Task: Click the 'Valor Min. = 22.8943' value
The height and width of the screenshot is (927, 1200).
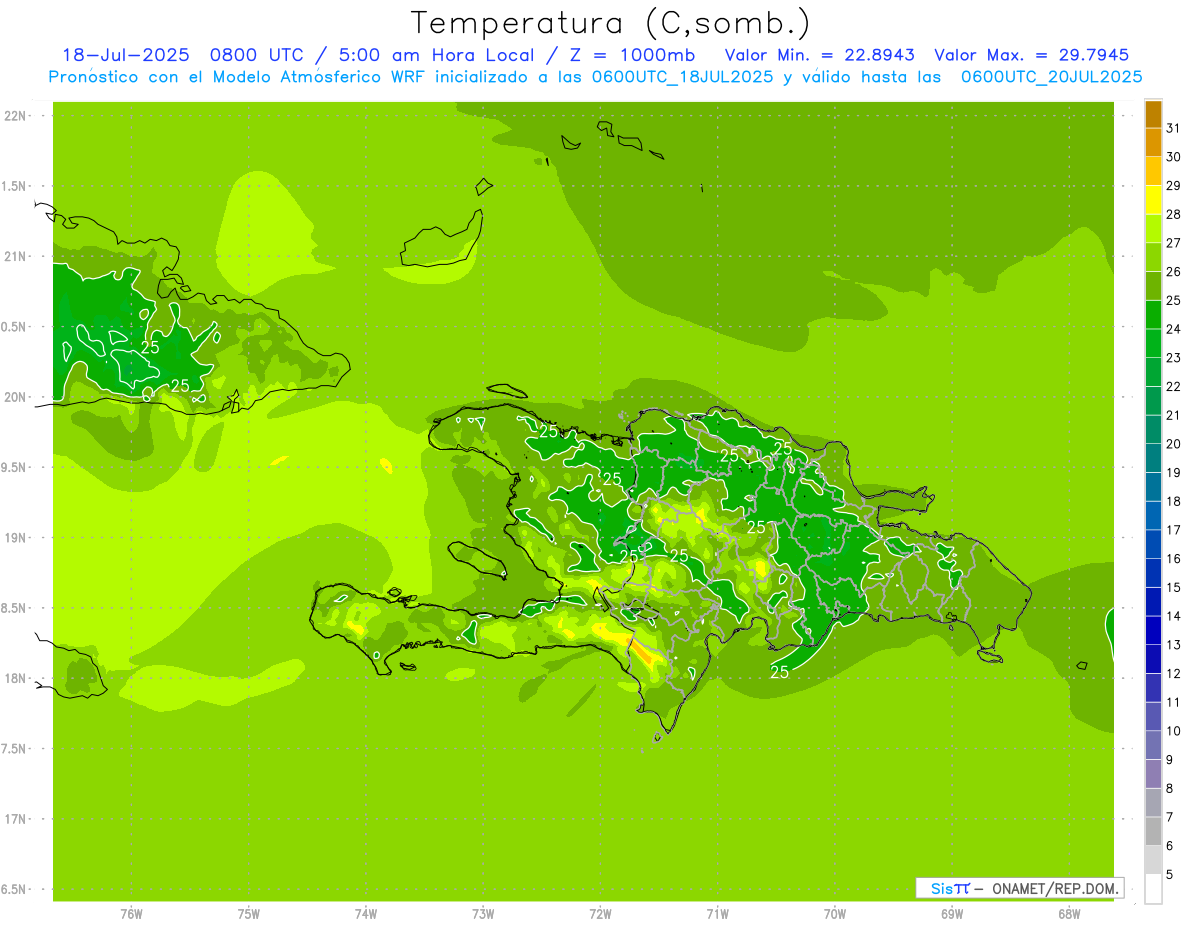Action: click(820, 55)
